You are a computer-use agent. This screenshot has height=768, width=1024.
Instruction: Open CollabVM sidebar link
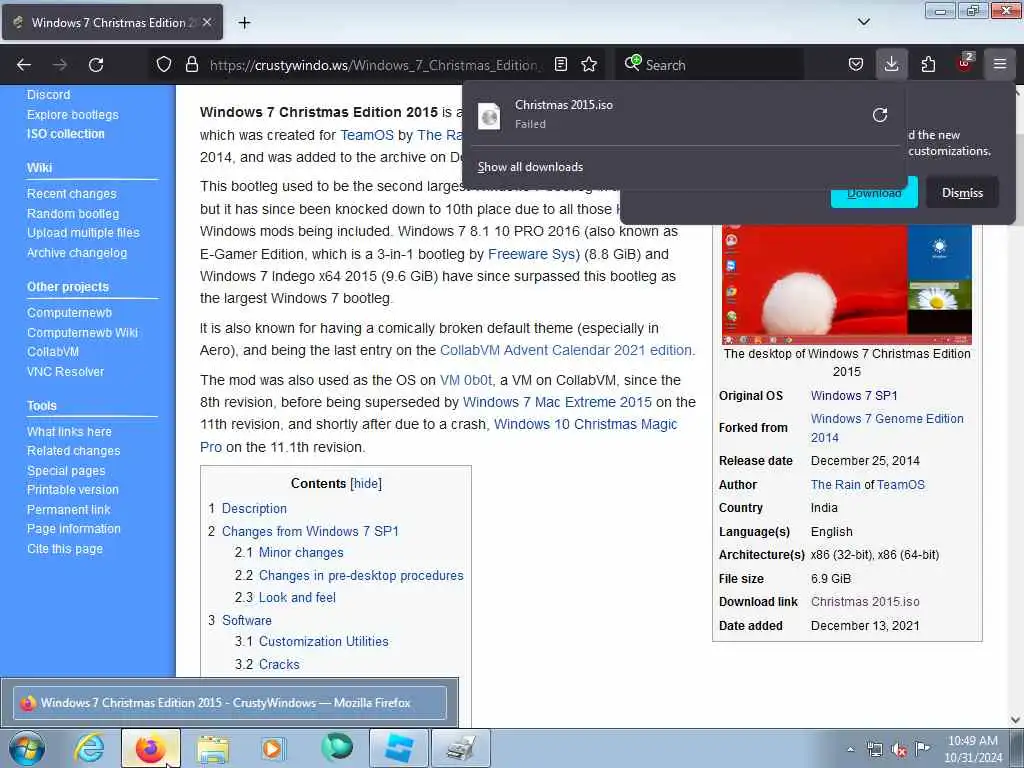[53, 352]
